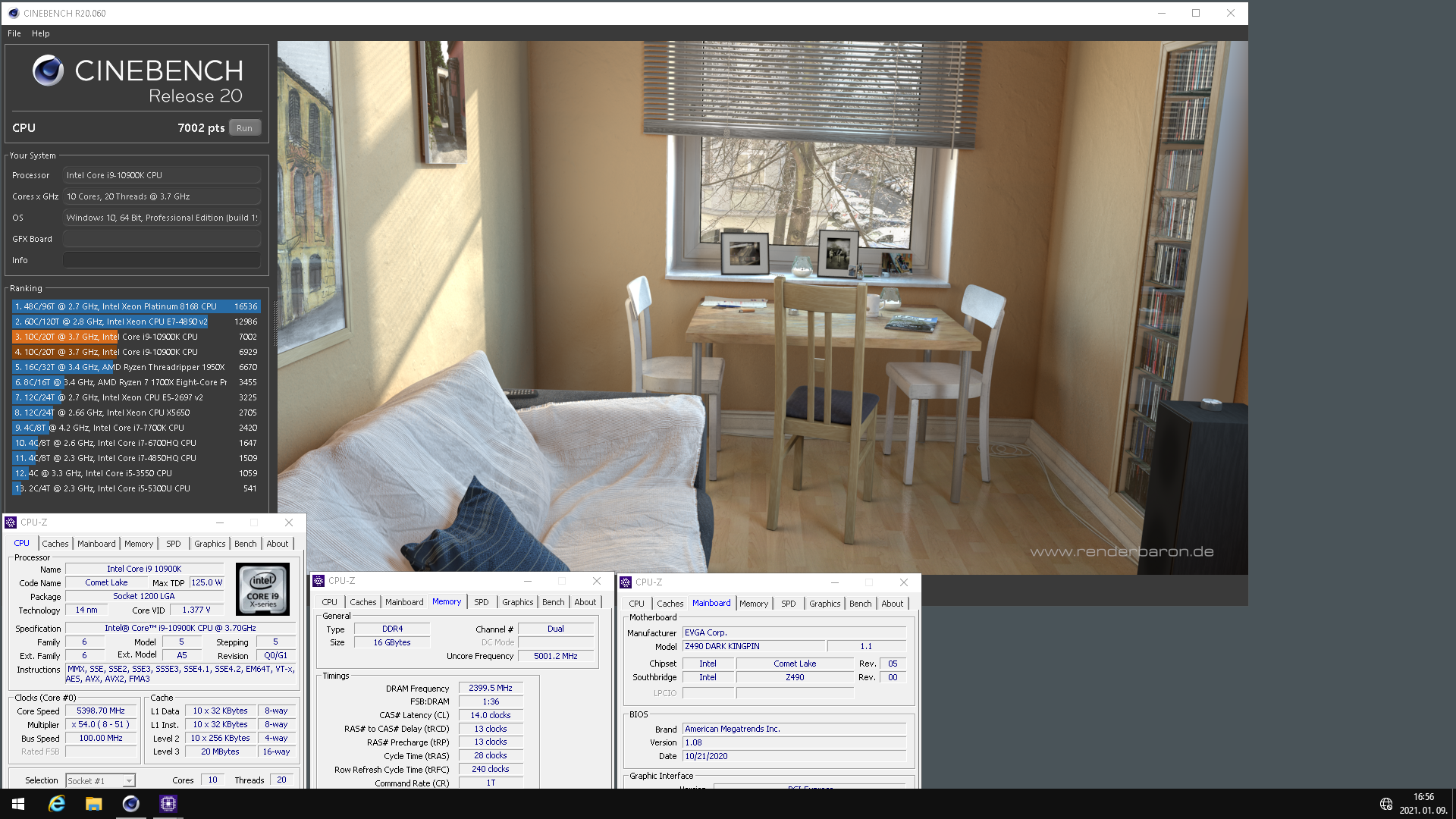The height and width of the screenshot is (819, 1456).
Task: Open Caches tab in right CPU-Z window
Action: (670, 604)
